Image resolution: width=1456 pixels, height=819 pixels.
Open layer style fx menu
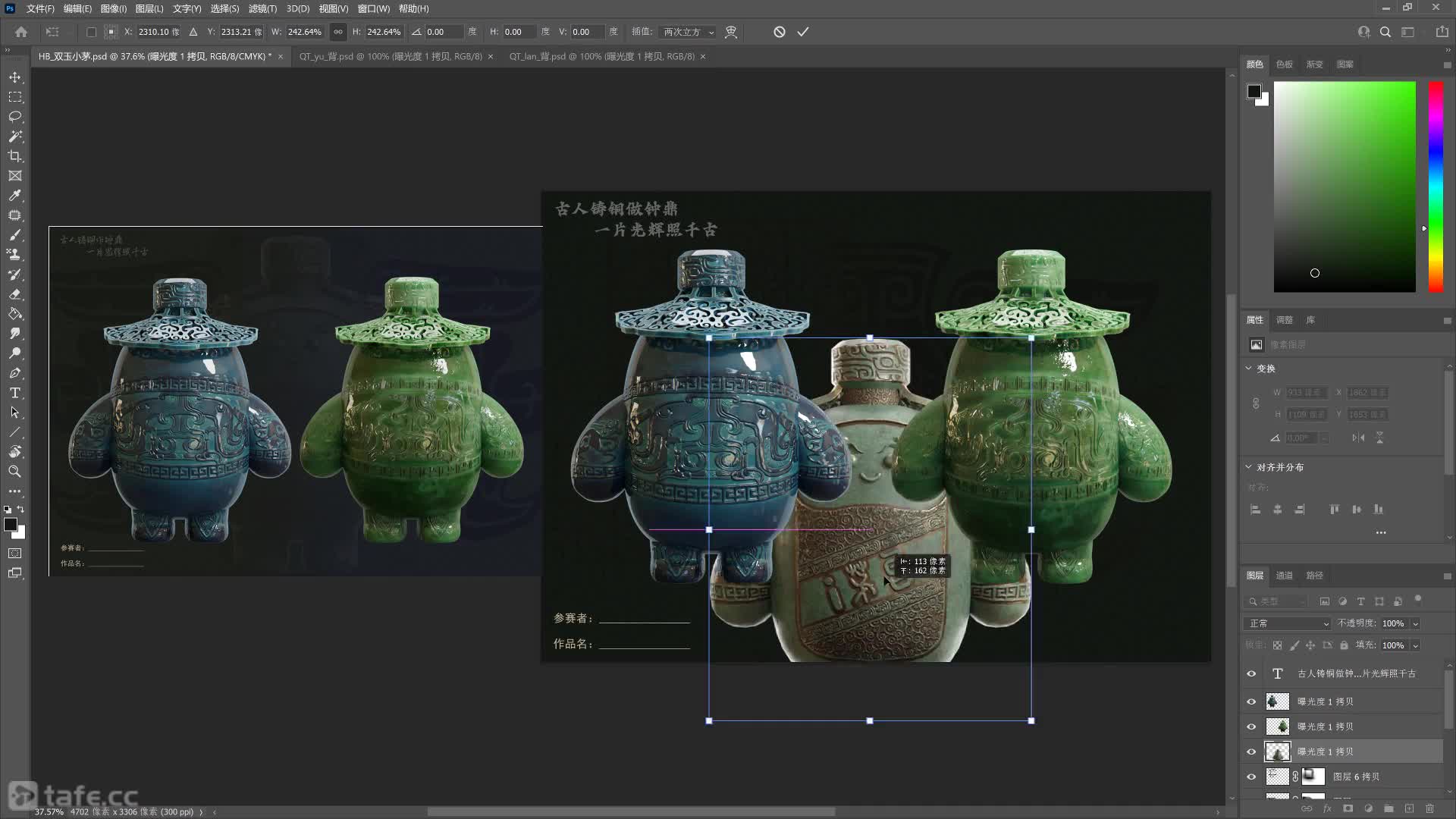(x=1327, y=809)
